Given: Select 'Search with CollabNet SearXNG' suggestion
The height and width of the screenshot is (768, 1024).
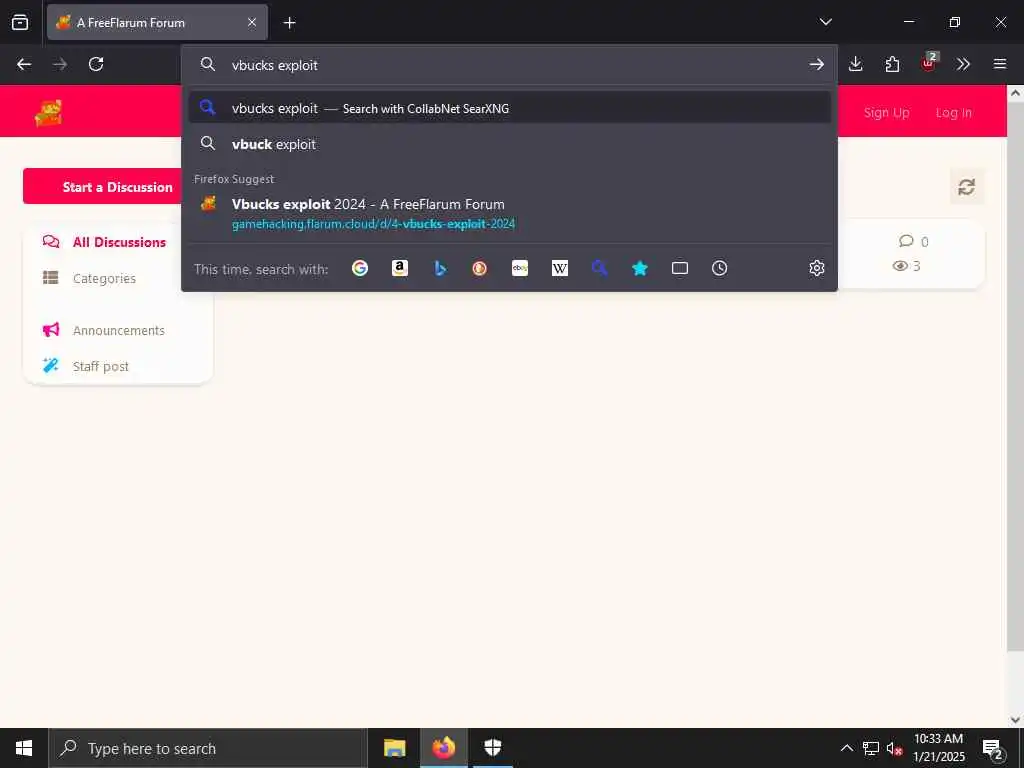Looking at the screenshot, I should pyautogui.click(x=509, y=108).
